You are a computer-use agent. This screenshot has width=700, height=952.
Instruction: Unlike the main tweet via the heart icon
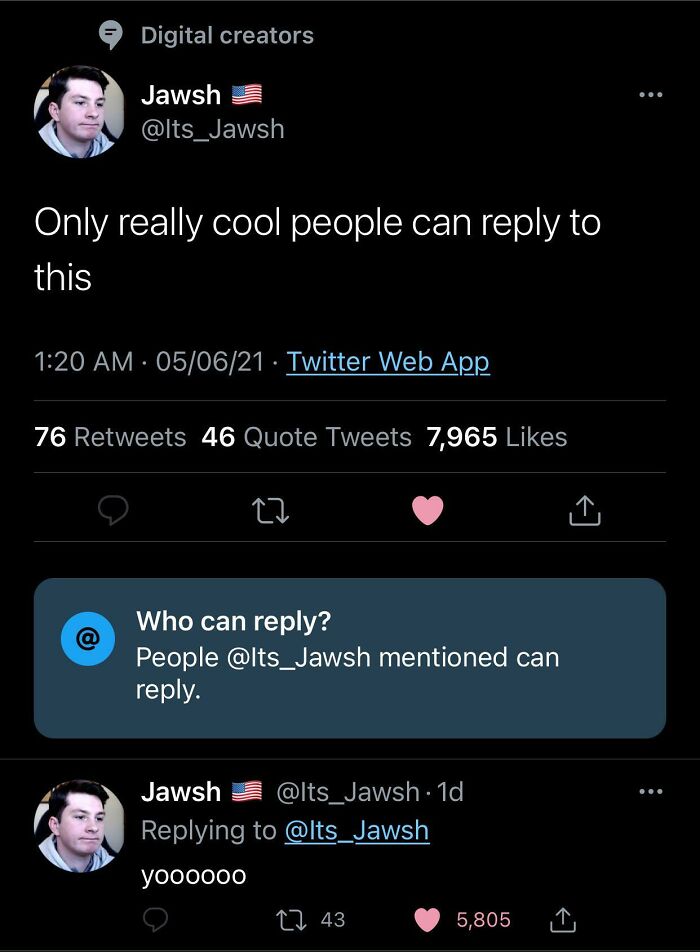(428, 511)
